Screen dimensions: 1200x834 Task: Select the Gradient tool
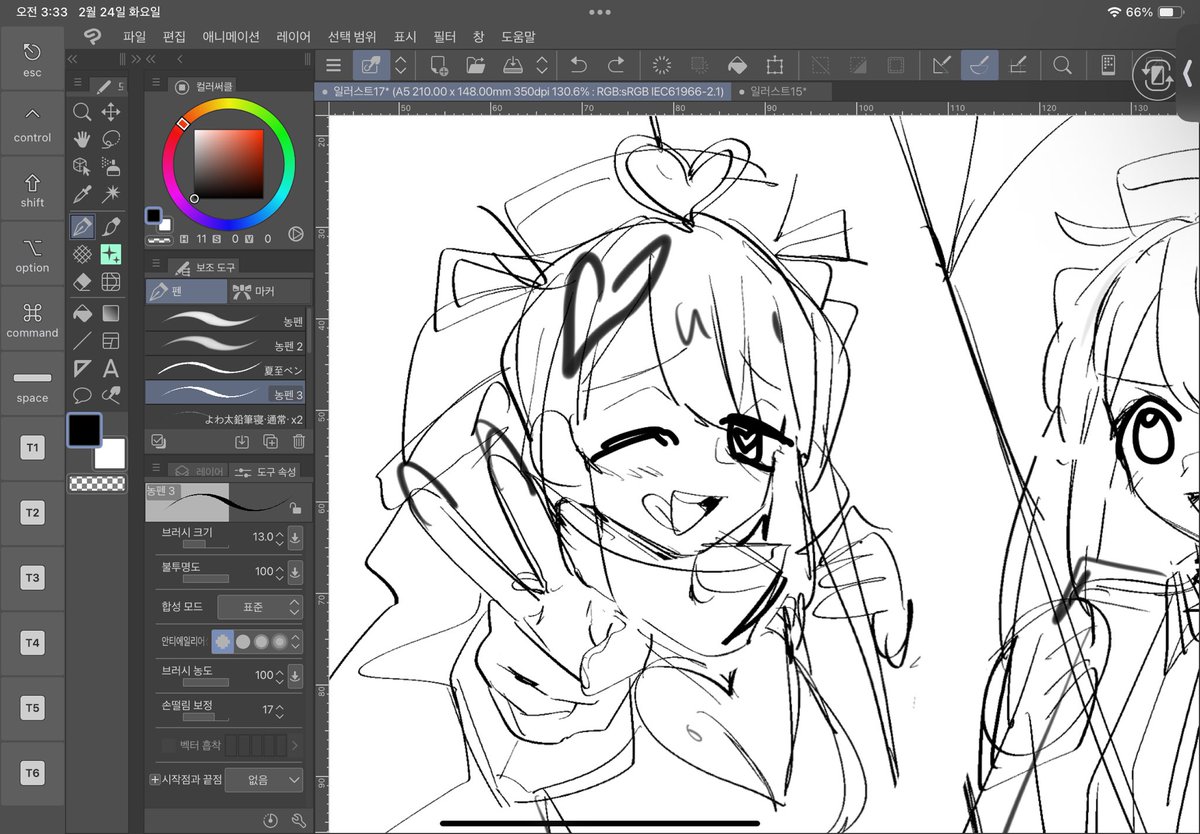click(x=111, y=313)
